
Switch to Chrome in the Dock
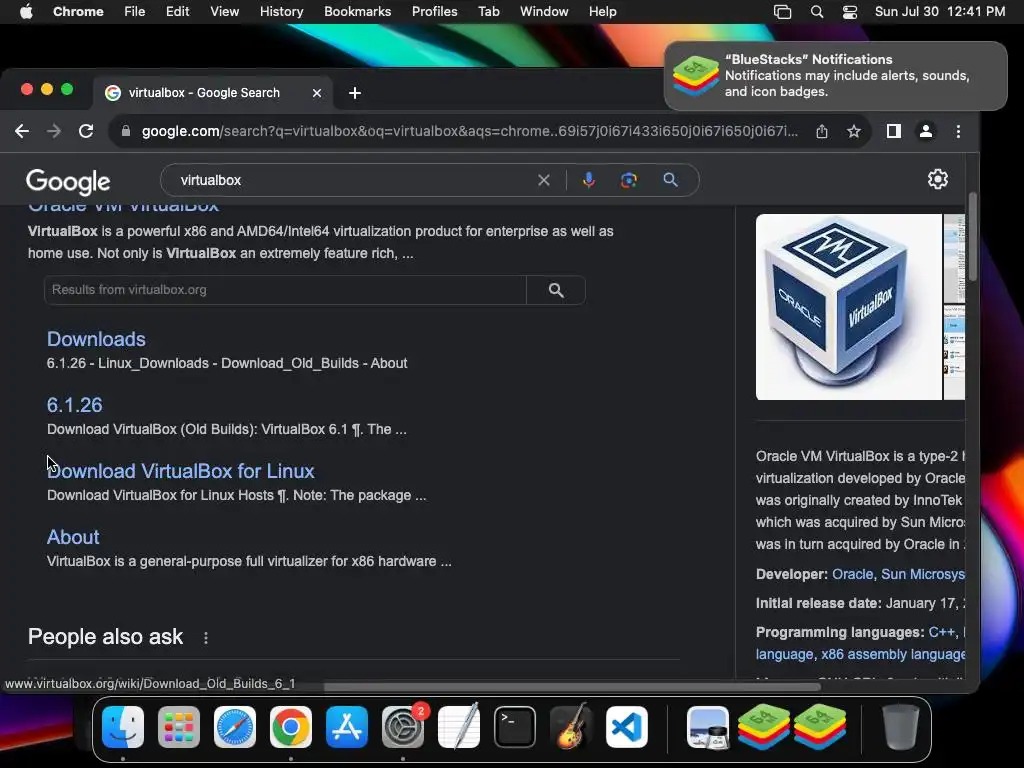click(x=291, y=727)
